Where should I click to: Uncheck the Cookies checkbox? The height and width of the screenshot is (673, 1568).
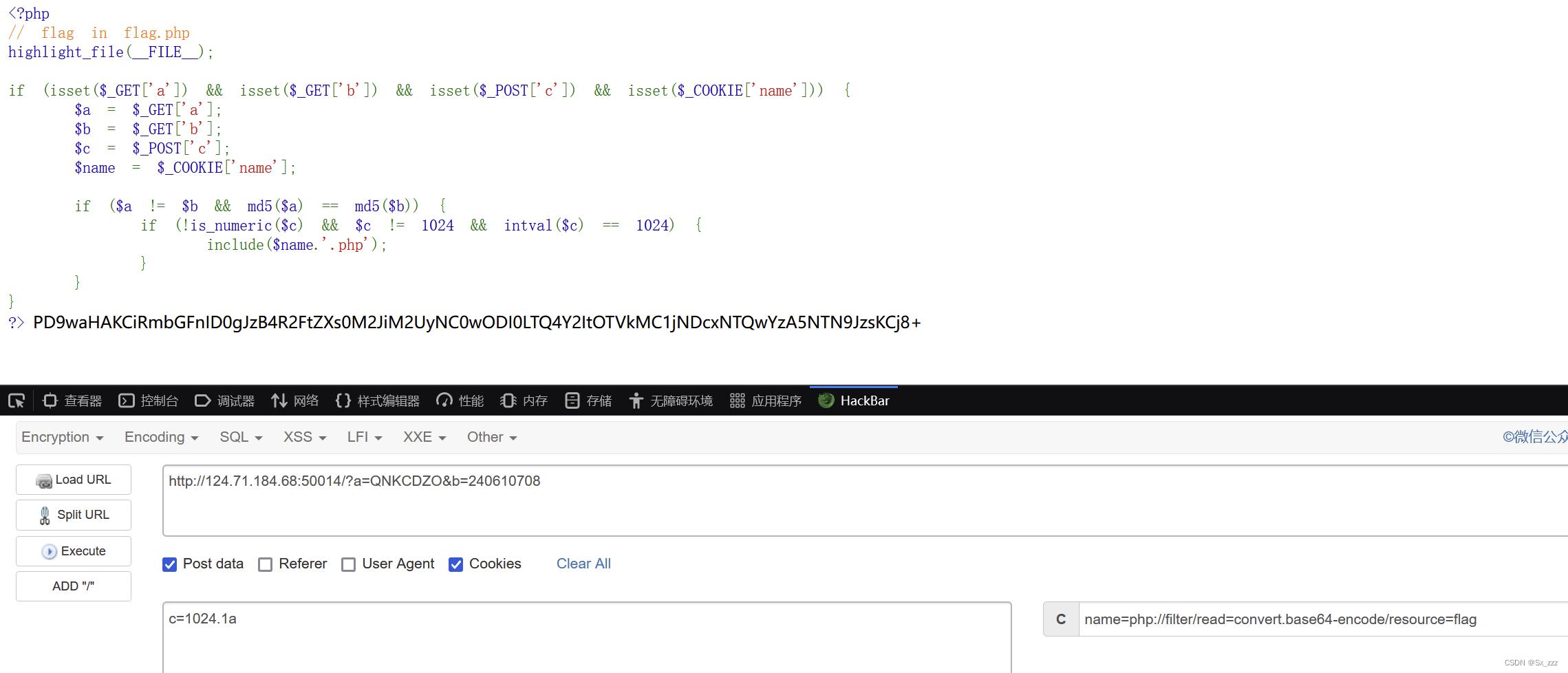455,564
